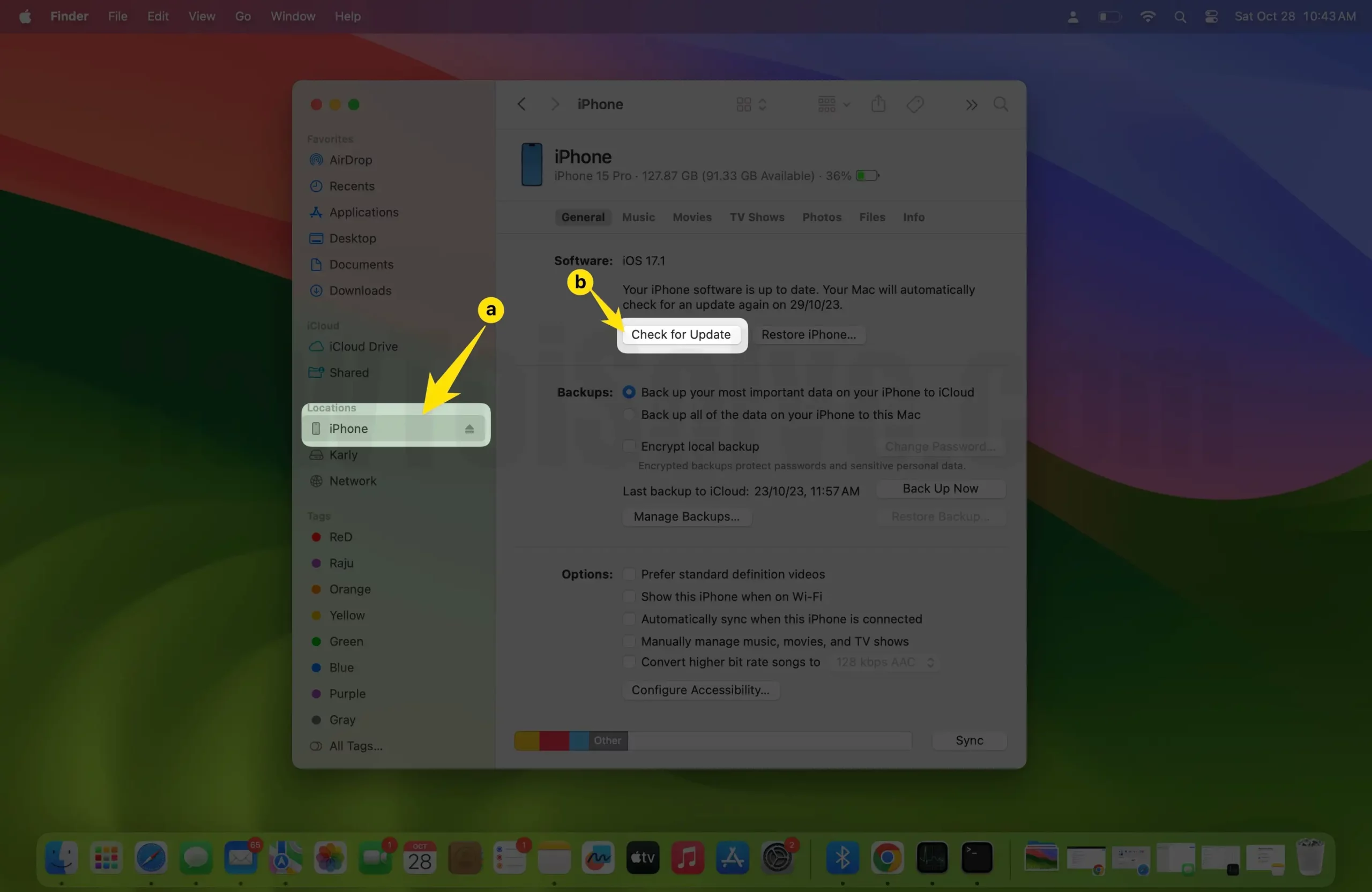Go forward with the Finder forward arrow
Image resolution: width=1372 pixels, height=892 pixels.
tap(555, 104)
